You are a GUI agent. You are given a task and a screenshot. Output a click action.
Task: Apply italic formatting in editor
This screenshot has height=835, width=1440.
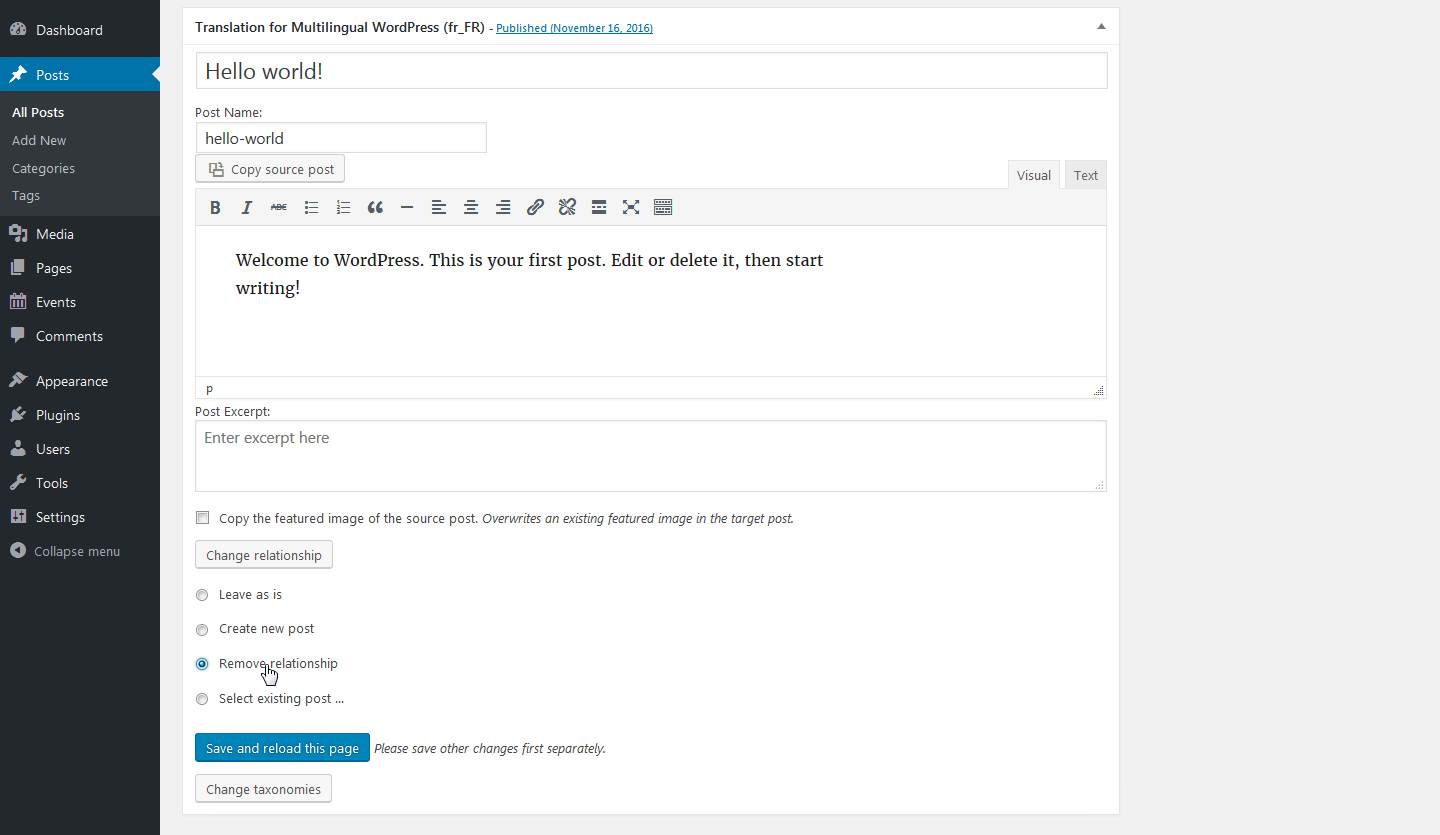tap(247, 207)
